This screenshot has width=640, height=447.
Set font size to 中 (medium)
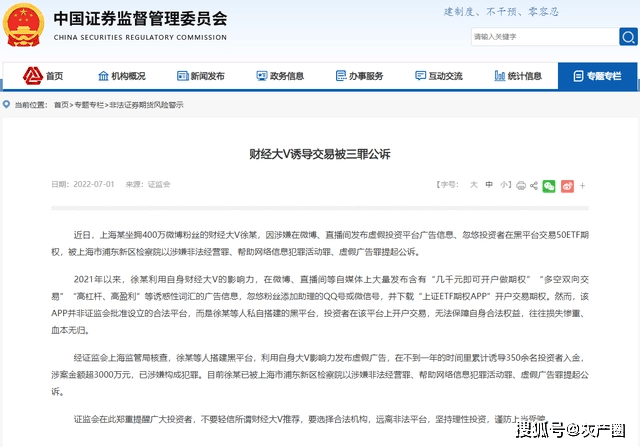(490, 185)
